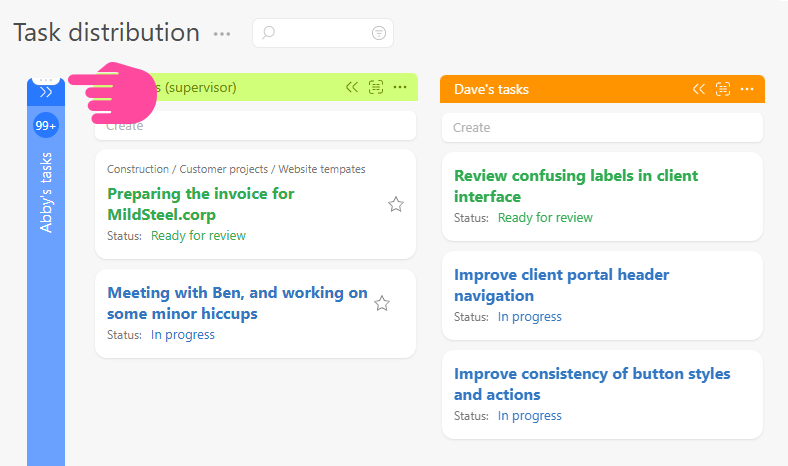The height and width of the screenshot is (466, 788).
Task: Collapse the supervisor column
Action: click(352, 87)
